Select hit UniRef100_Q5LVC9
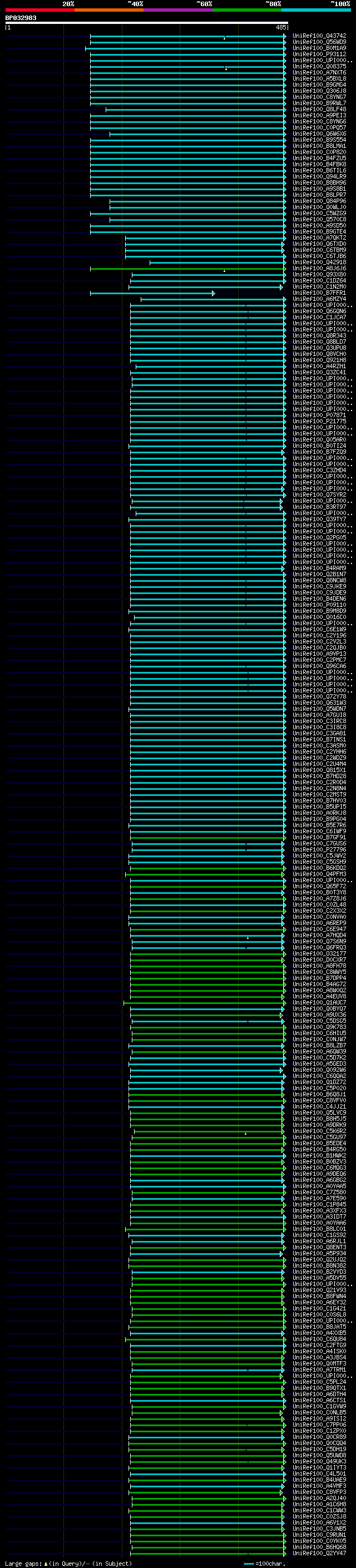This screenshot has height=1568, width=356. pos(319,1114)
